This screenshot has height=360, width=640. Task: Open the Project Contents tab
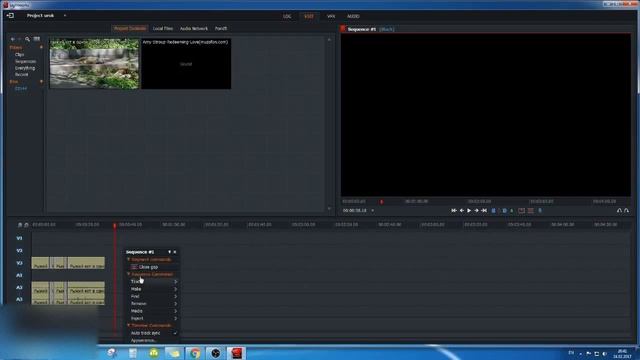tap(130, 29)
